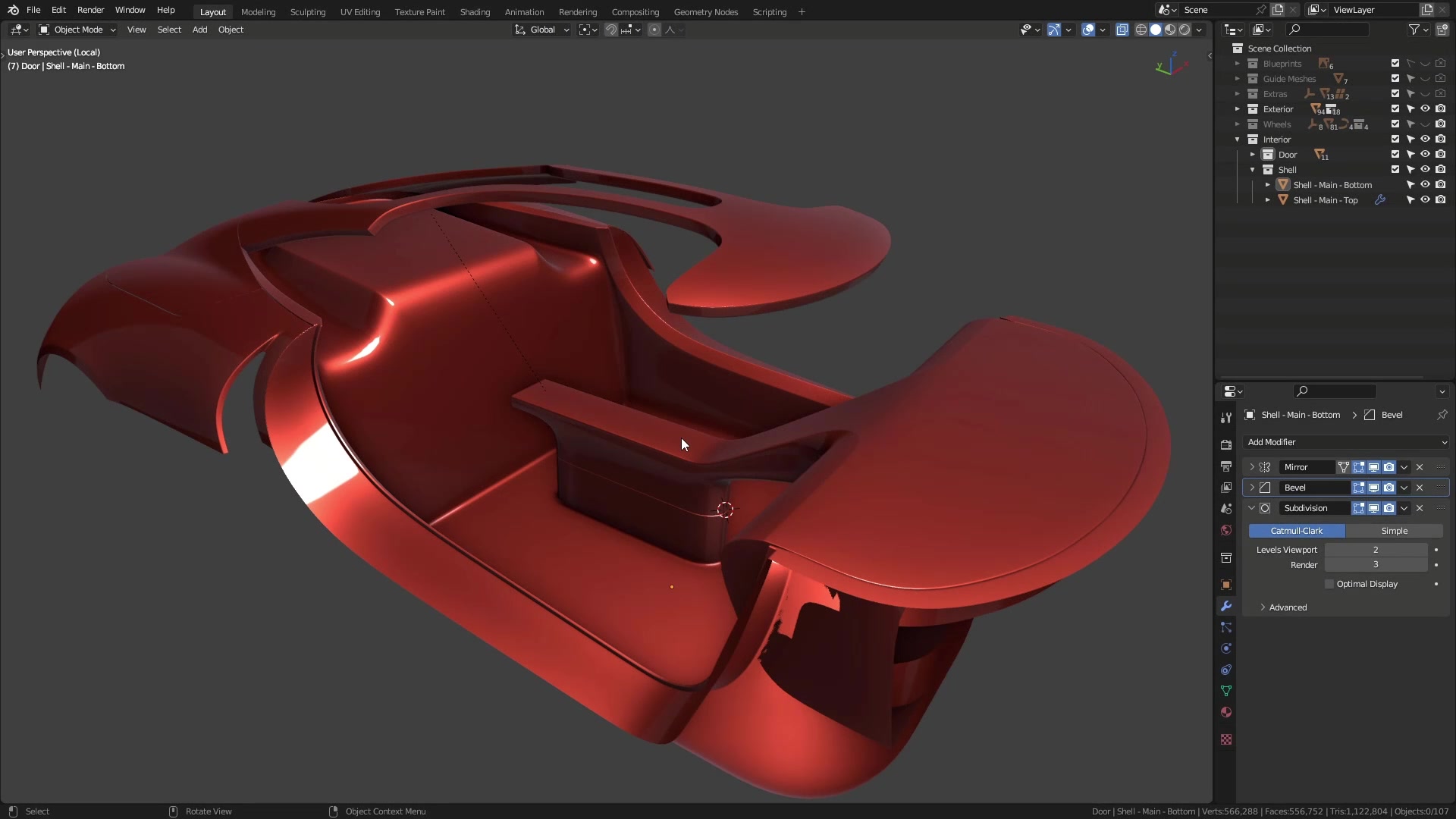
Task: Open the Physics properties tab
Action: tap(1226, 648)
